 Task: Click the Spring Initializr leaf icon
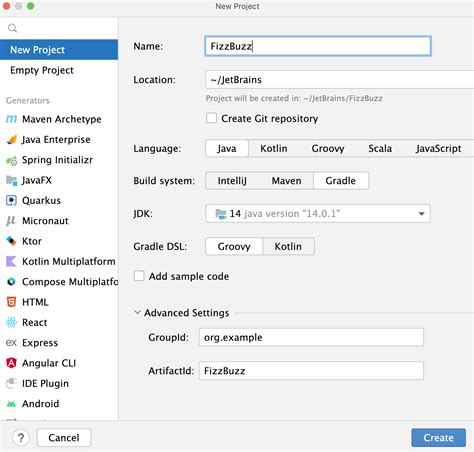(x=11, y=160)
